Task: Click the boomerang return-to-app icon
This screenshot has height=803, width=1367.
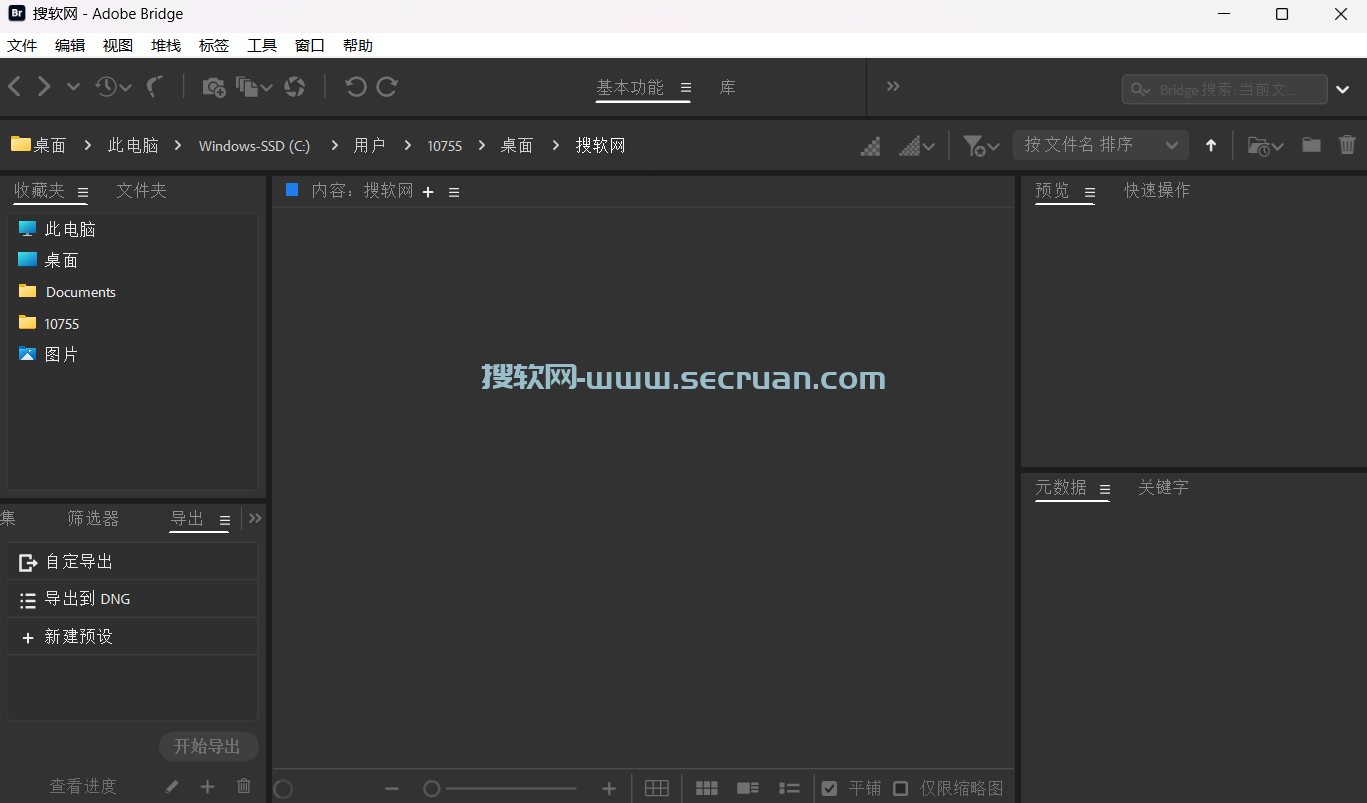Action: (x=154, y=87)
